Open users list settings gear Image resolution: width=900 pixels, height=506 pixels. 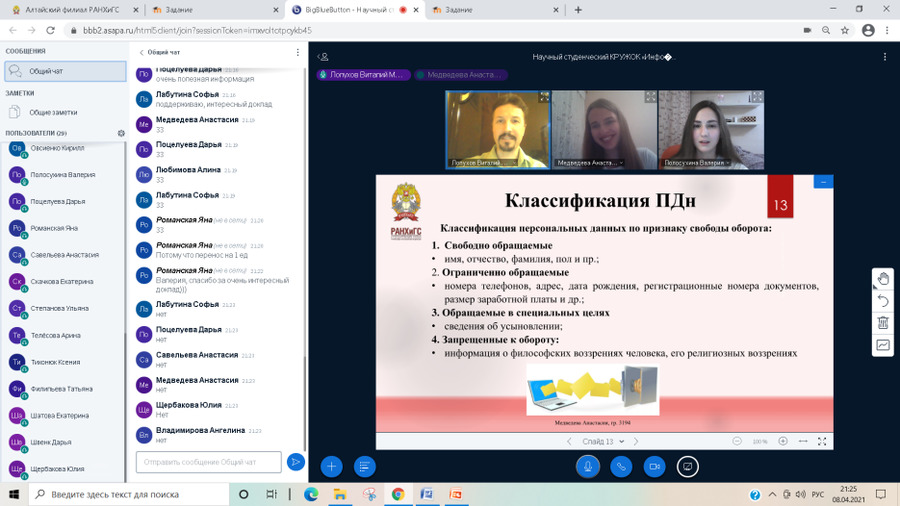pyautogui.click(x=121, y=133)
